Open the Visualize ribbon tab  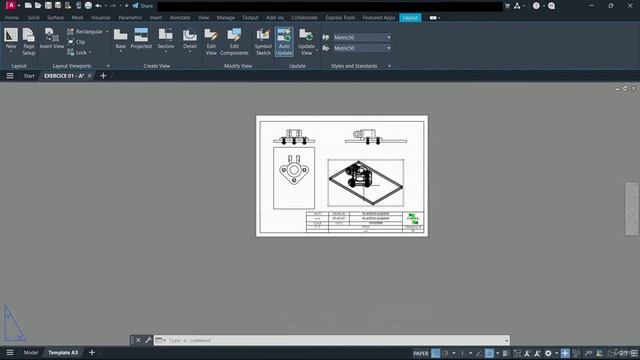[101, 18]
